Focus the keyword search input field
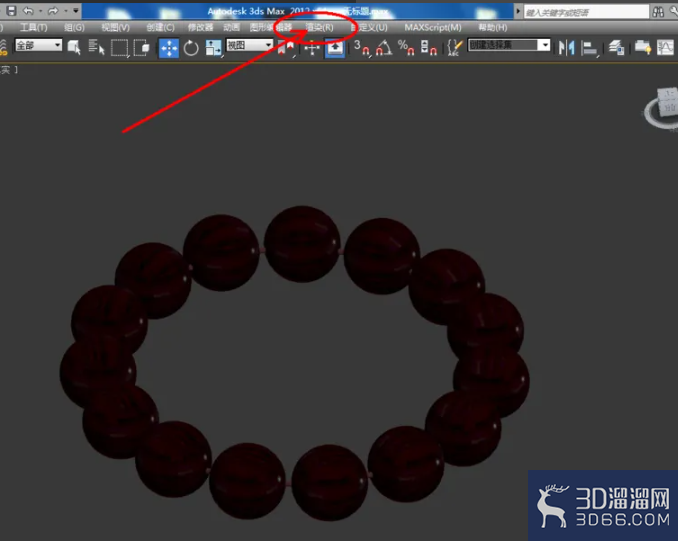Screen dimensions: 678x541 586,12
